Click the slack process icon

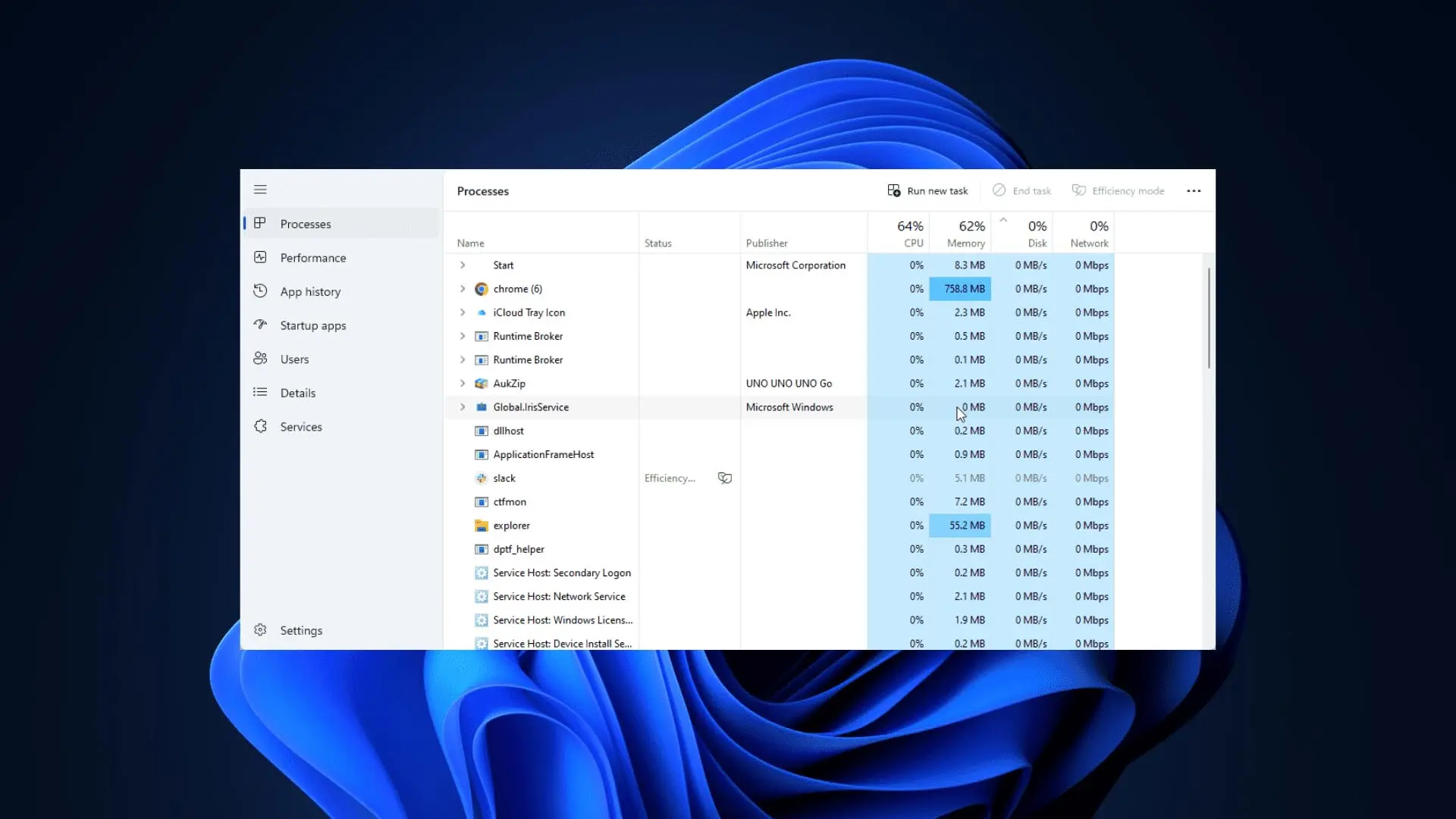pos(481,479)
